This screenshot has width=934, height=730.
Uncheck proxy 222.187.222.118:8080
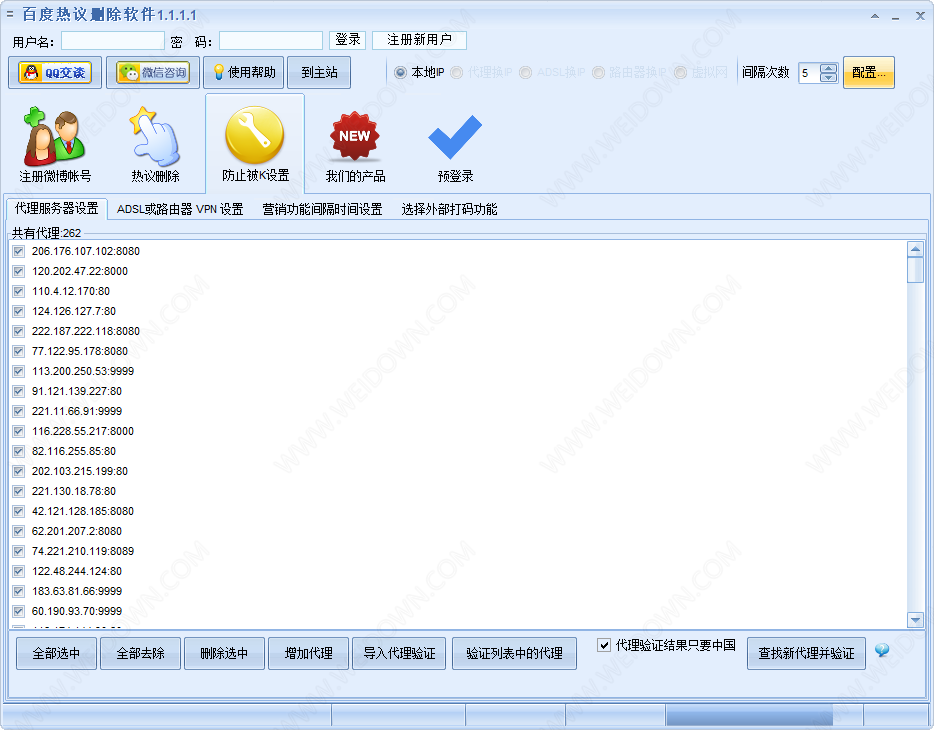click(x=18, y=331)
